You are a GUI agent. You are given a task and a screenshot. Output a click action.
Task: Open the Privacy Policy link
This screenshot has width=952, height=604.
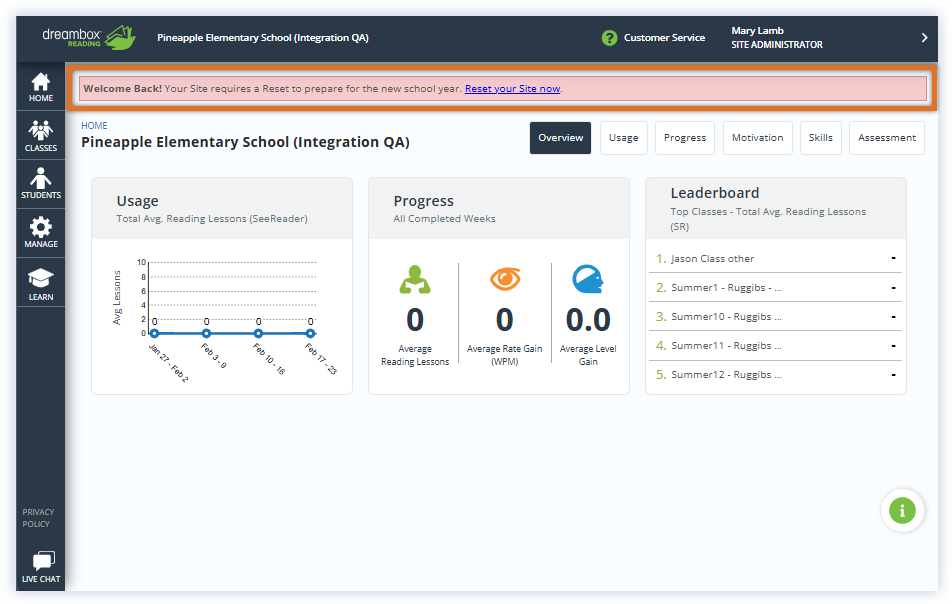click(x=38, y=518)
